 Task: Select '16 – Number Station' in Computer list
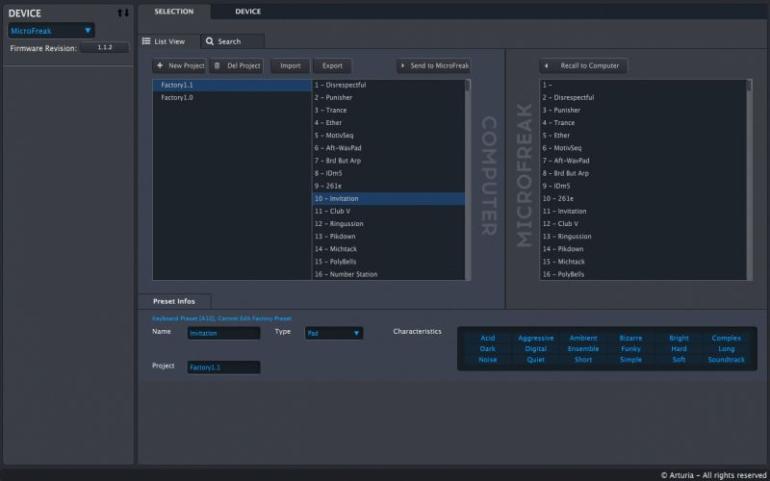pyautogui.click(x=388, y=274)
